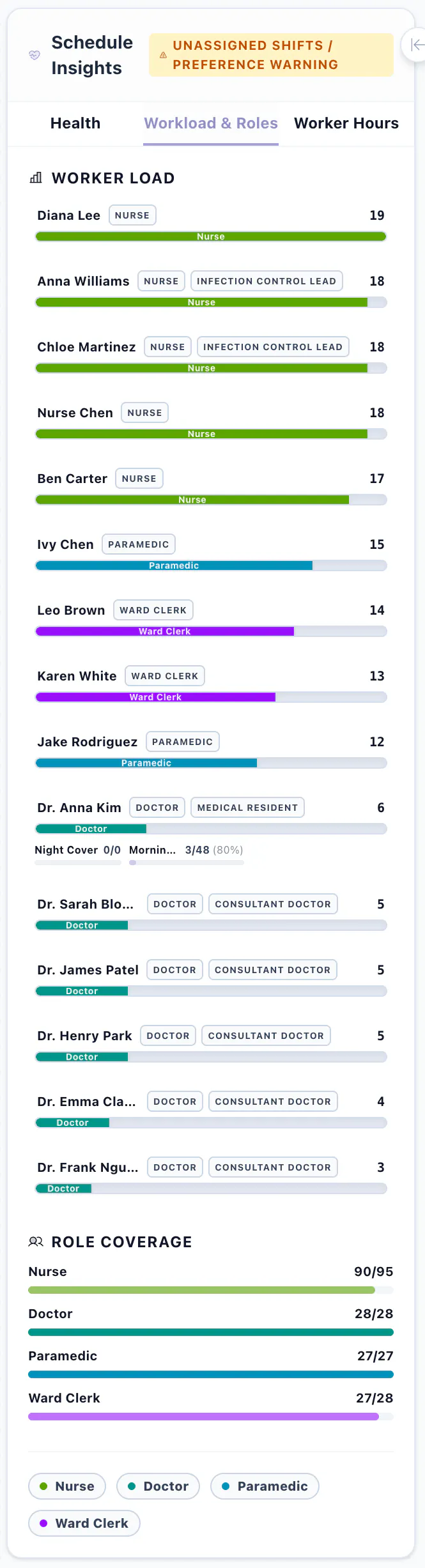Click the Nurse role coverage progress bar
The image size is (425, 1568).
211,1290
